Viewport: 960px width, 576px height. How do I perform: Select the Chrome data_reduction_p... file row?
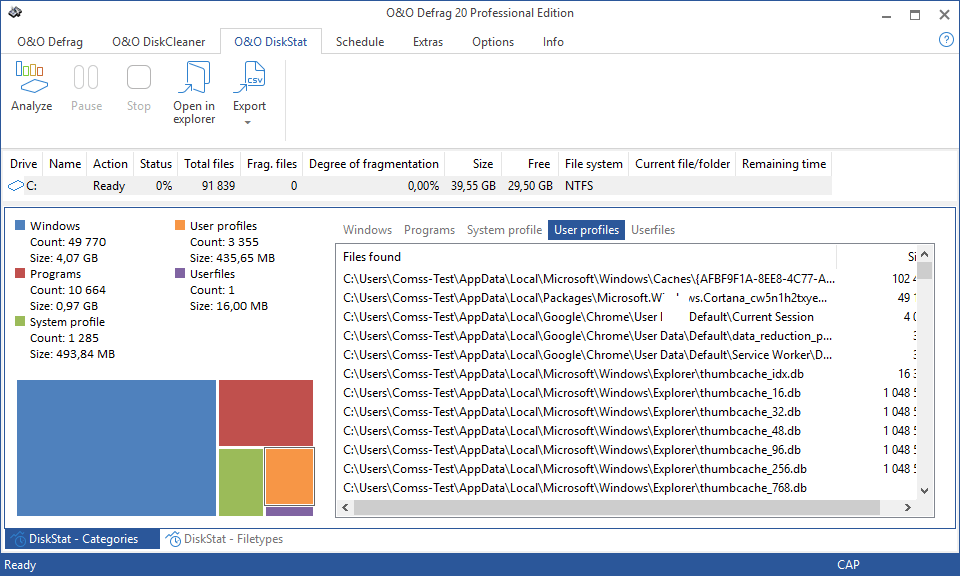point(627,336)
